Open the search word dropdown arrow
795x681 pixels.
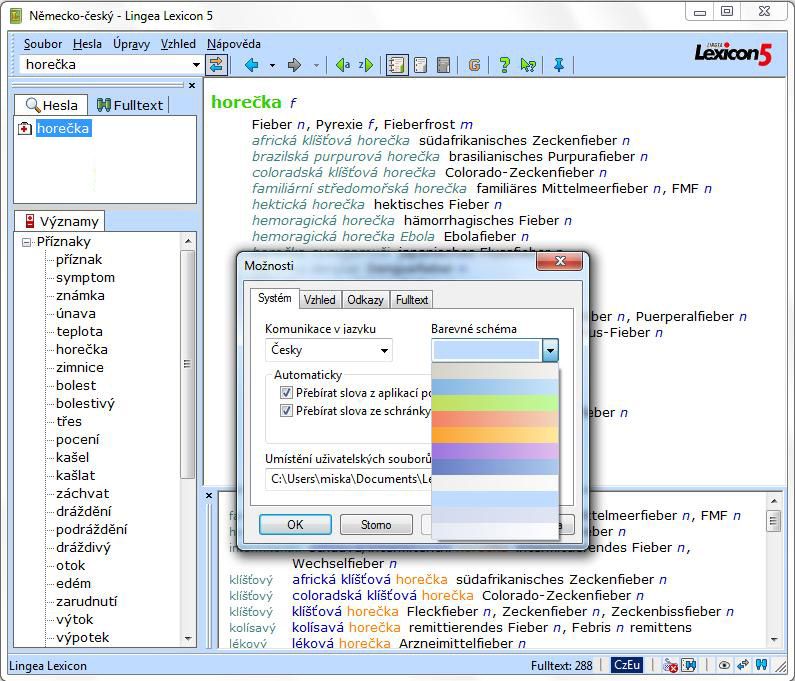tap(196, 65)
